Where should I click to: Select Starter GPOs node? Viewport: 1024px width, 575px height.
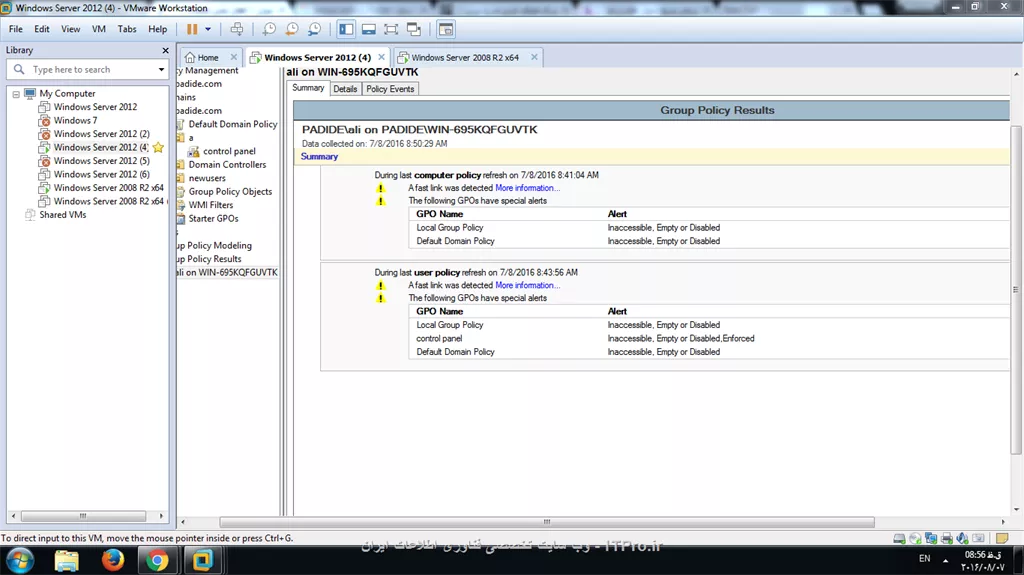(x=213, y=218)
